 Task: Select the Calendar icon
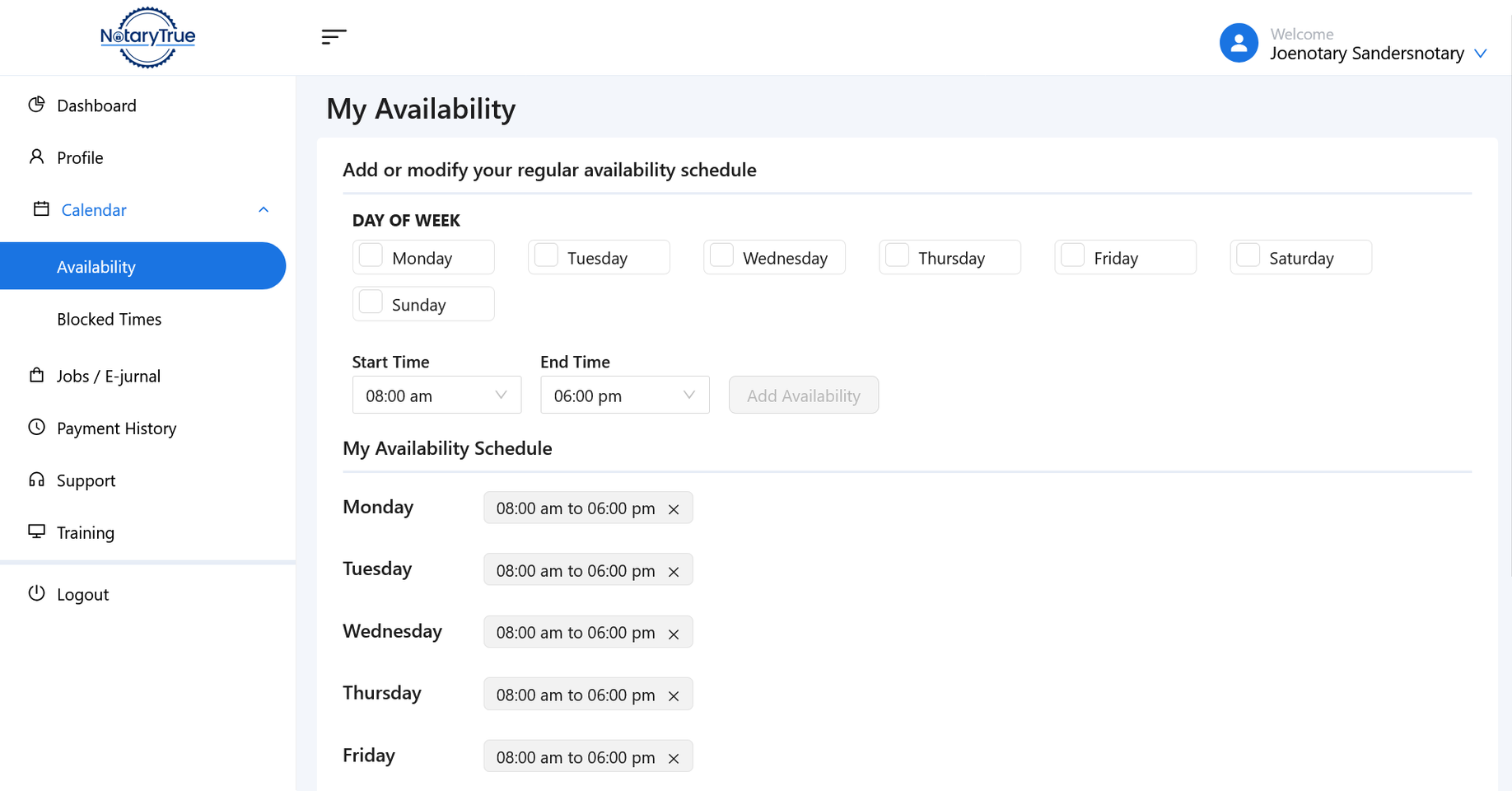click(x=37, y=209)
